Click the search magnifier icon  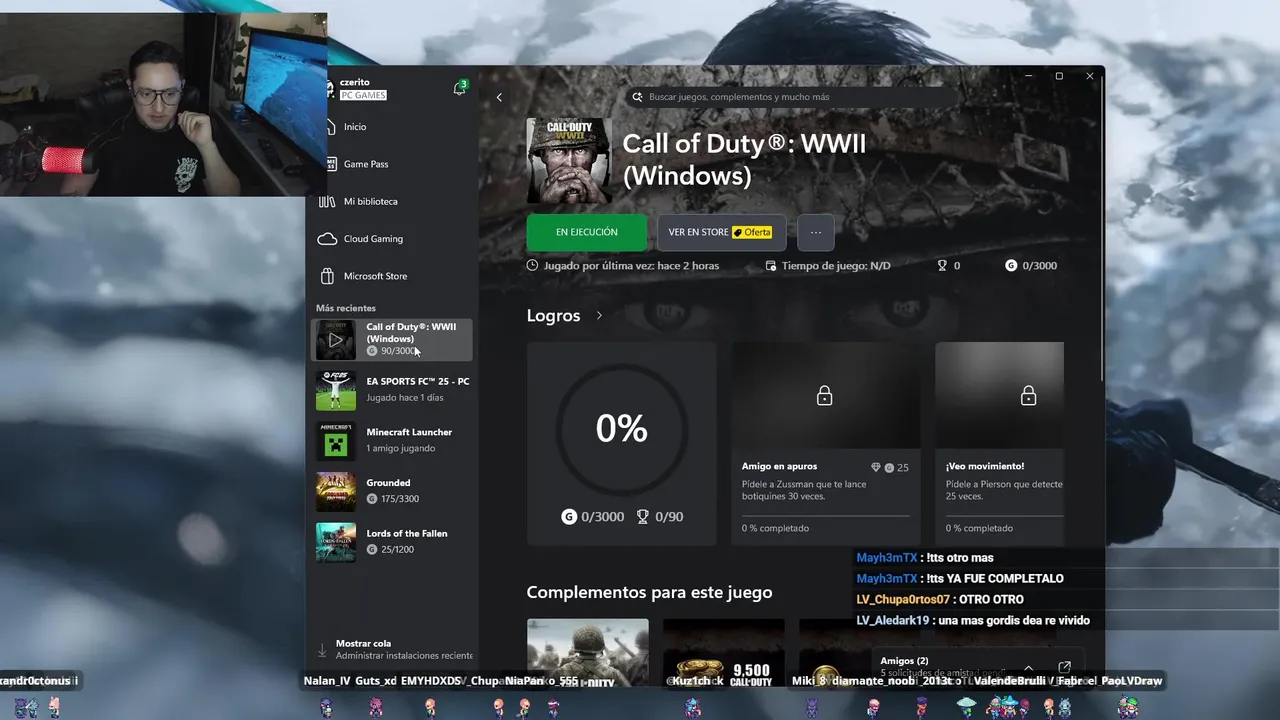[x=637, y=97]
